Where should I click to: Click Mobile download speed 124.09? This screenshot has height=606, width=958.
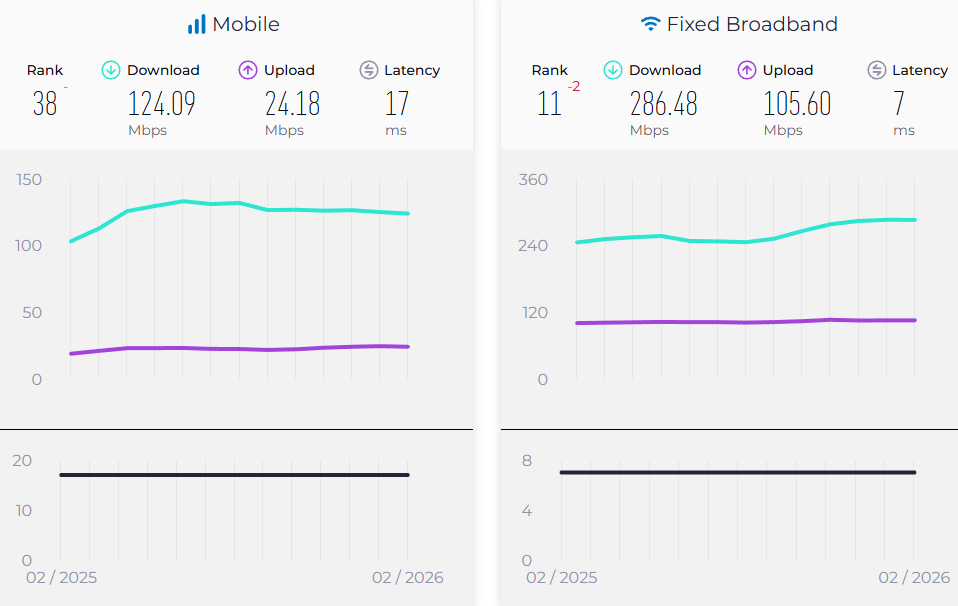[x=161, y=104]
